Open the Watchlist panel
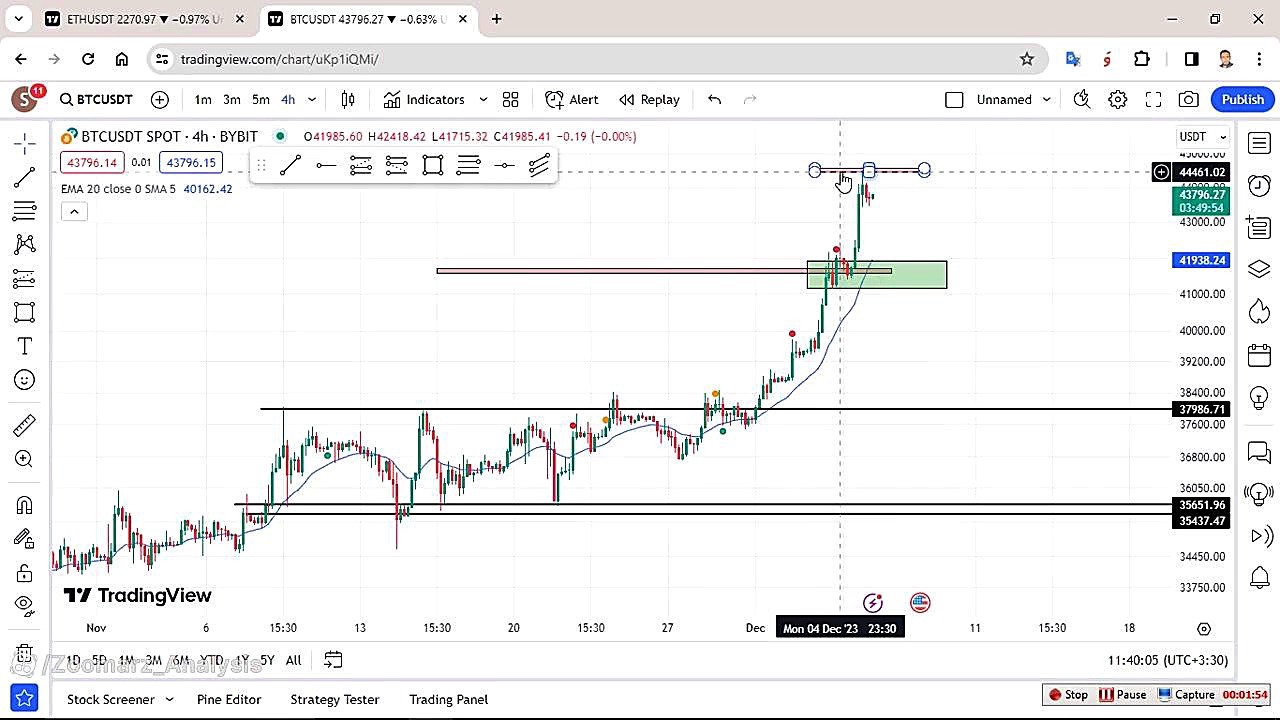Screen dimensions: 1280x720 click(x=1259, y=144)
